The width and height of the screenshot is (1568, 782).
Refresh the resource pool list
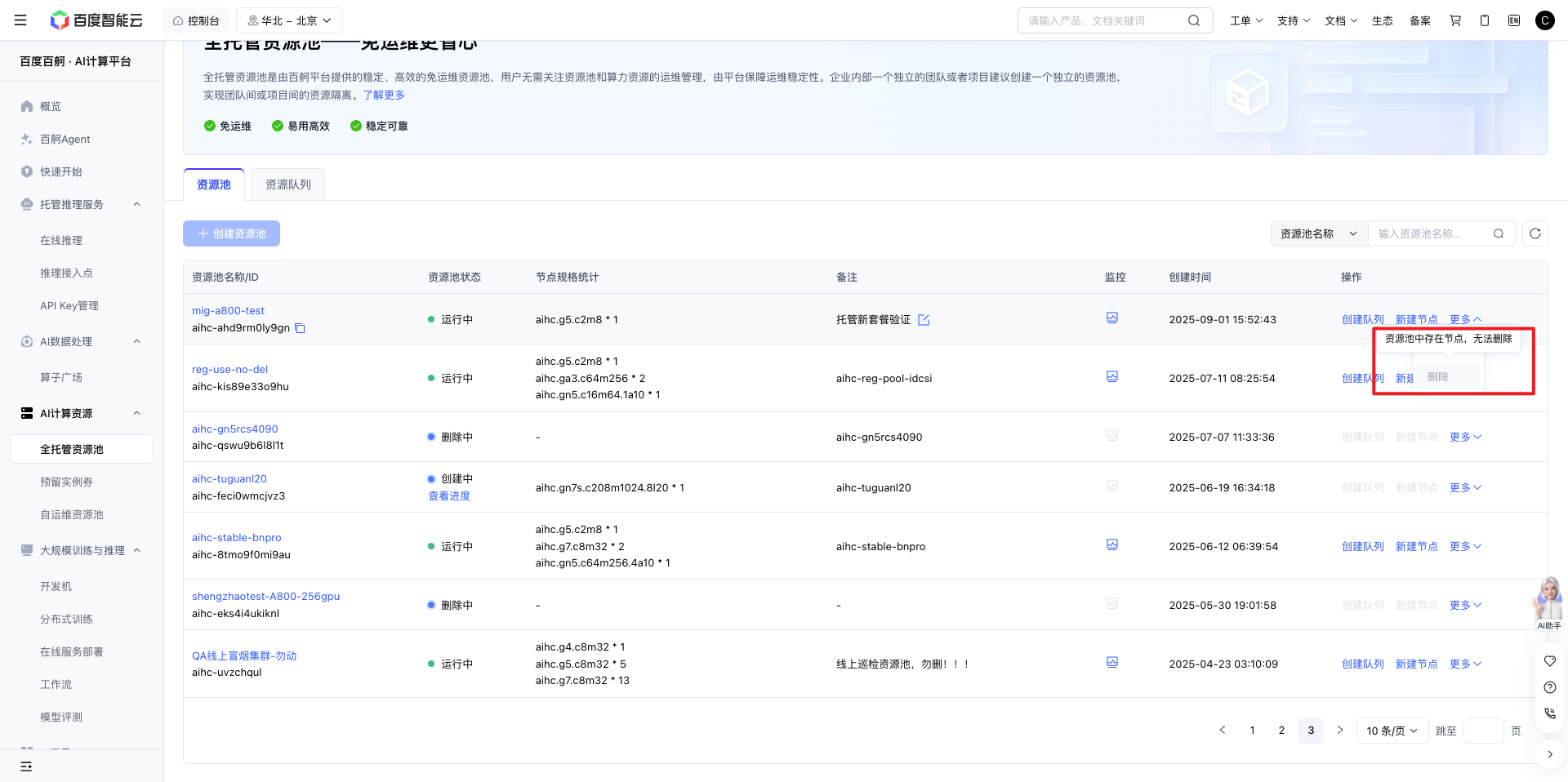point(1535,233)
